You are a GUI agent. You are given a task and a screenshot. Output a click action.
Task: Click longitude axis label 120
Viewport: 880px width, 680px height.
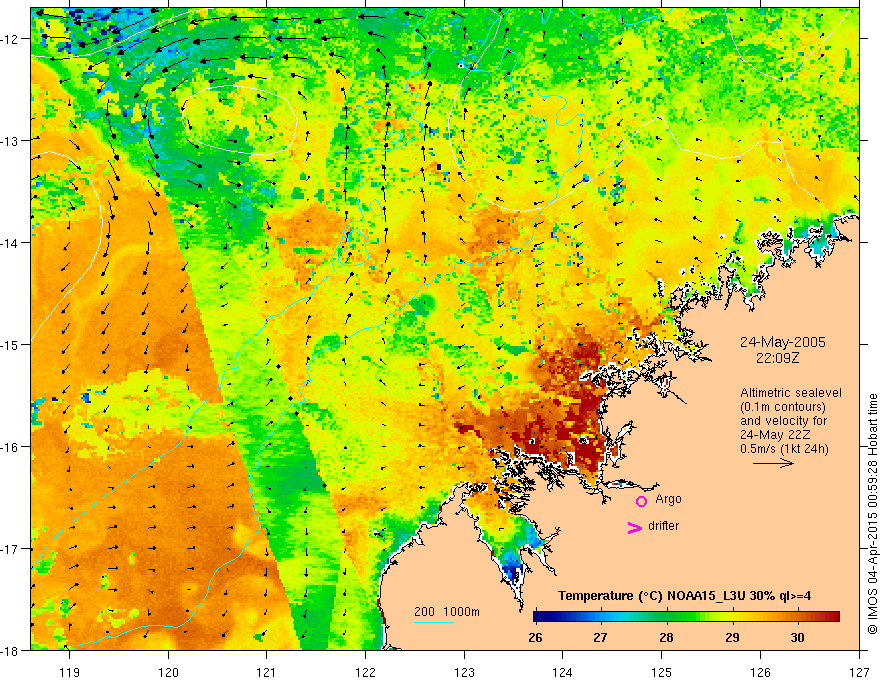(168, 672)
